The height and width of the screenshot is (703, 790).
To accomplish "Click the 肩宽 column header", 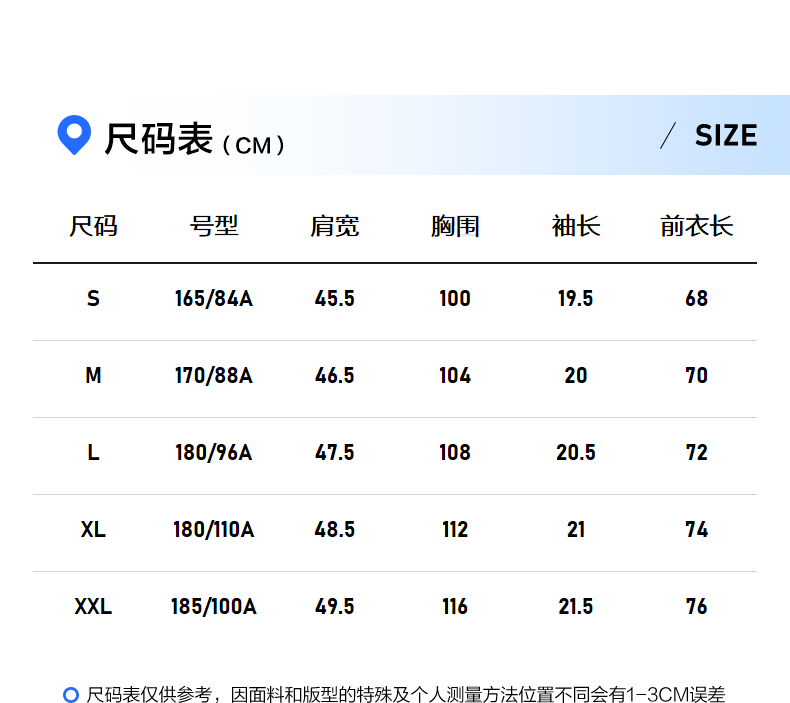I will click(335, 226).
